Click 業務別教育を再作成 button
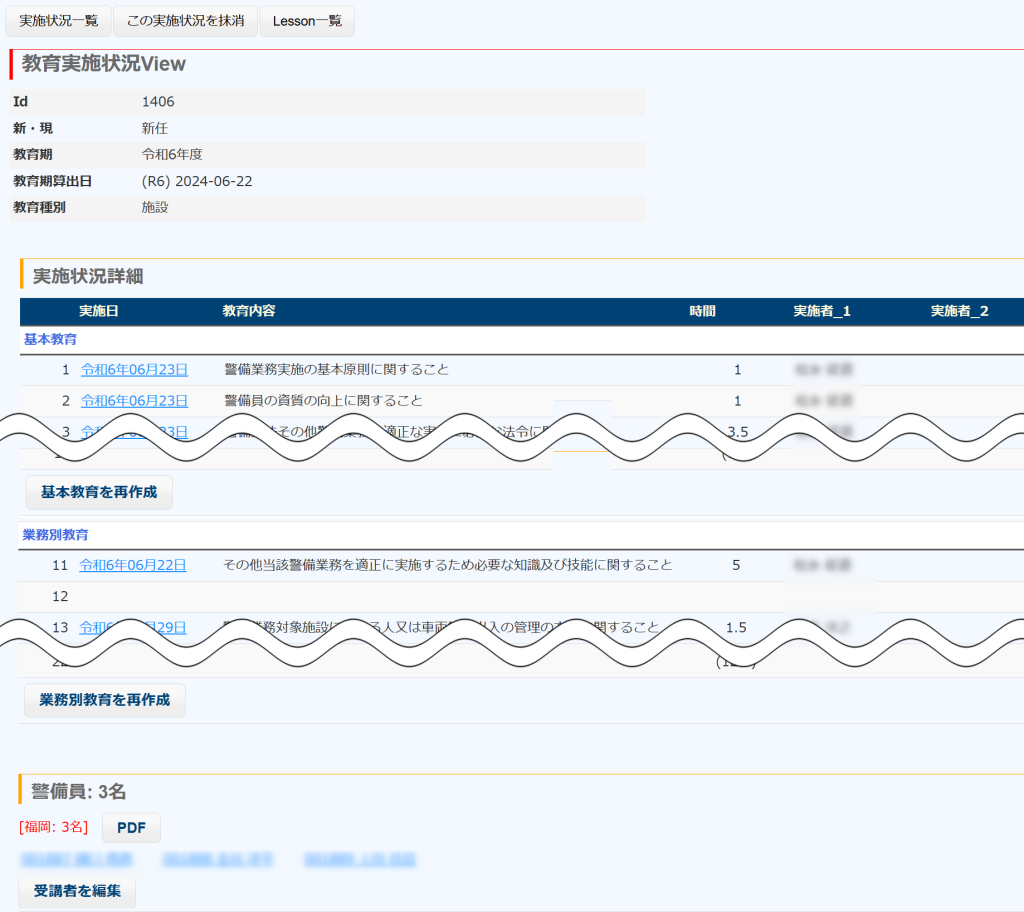 [105, 700]
